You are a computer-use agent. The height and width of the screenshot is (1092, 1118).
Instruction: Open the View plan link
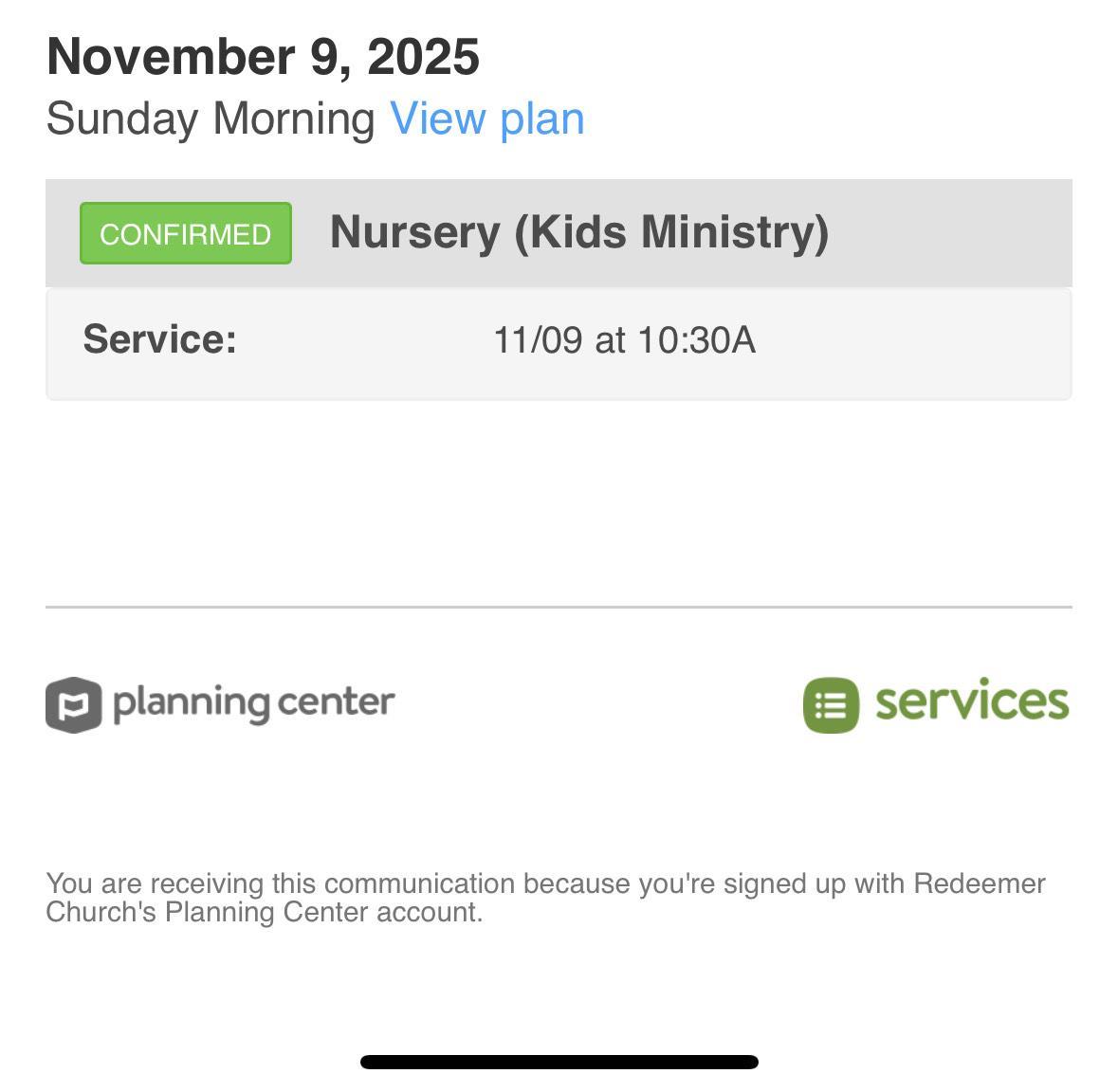pyautogui.click(x=487, y=119)
